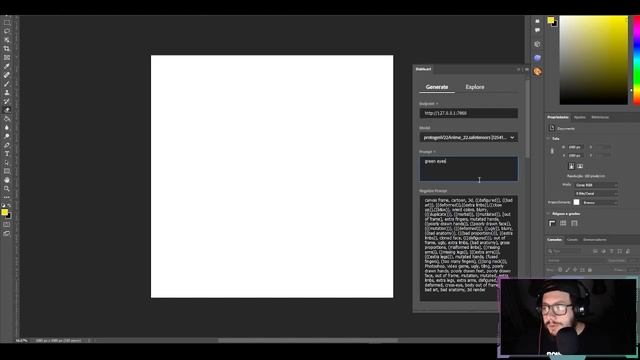Open the Propriedades tab
Image resolution: width=640 pixels, height=360 pixels.
tap(558, 117)
